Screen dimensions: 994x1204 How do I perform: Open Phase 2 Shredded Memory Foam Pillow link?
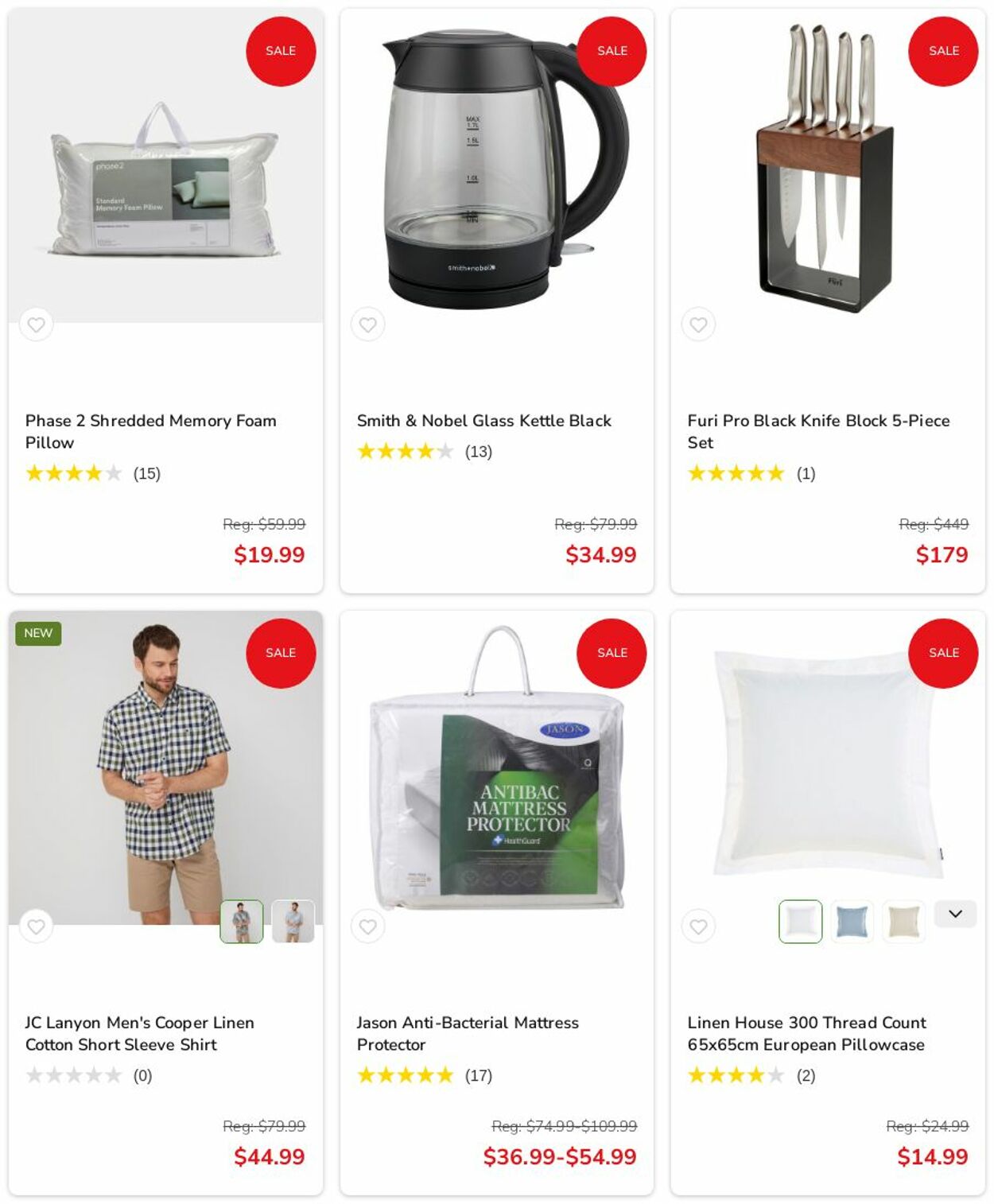[x=151, y=431]
